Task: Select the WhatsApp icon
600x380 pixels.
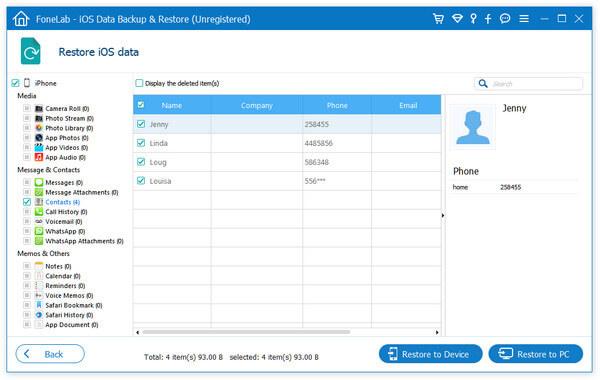Action: 39,231
